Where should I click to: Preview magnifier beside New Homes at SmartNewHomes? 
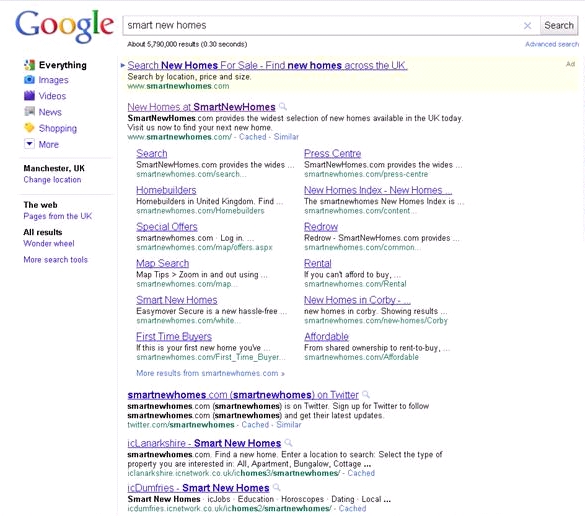(283, 107)
